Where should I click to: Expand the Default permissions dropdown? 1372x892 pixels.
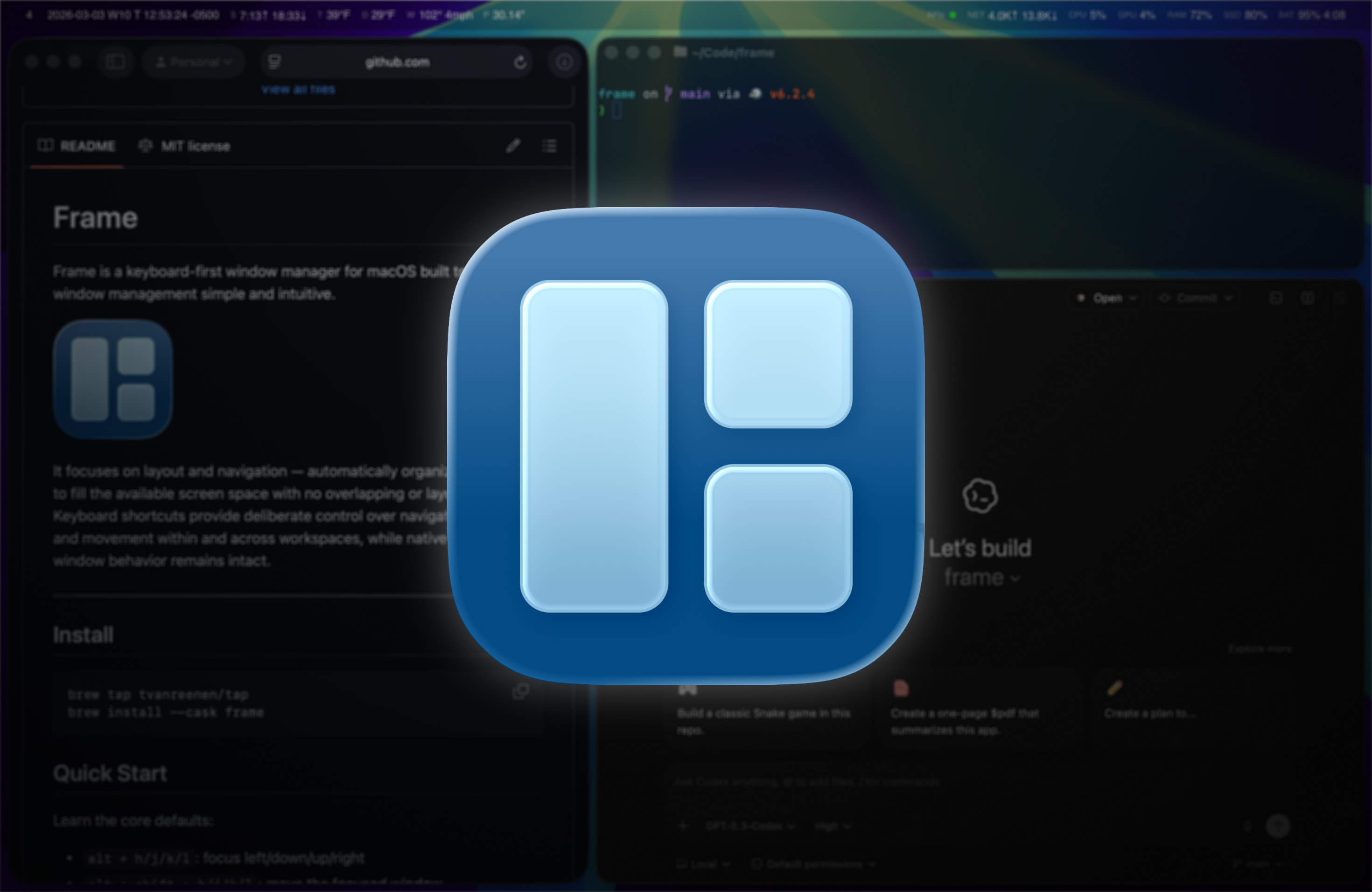[814, 864]
